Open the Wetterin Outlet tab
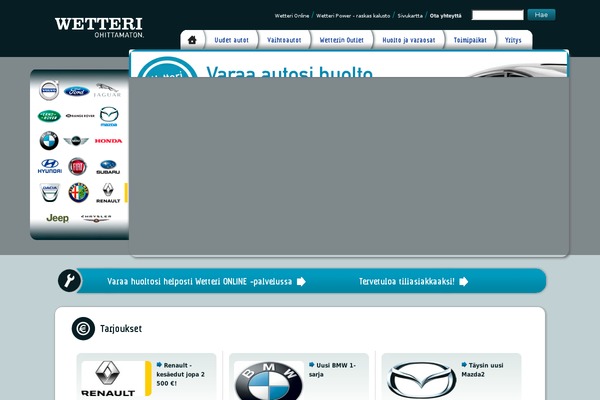Image resolution: width=600 pixels, height=400 pixels. 342,40
